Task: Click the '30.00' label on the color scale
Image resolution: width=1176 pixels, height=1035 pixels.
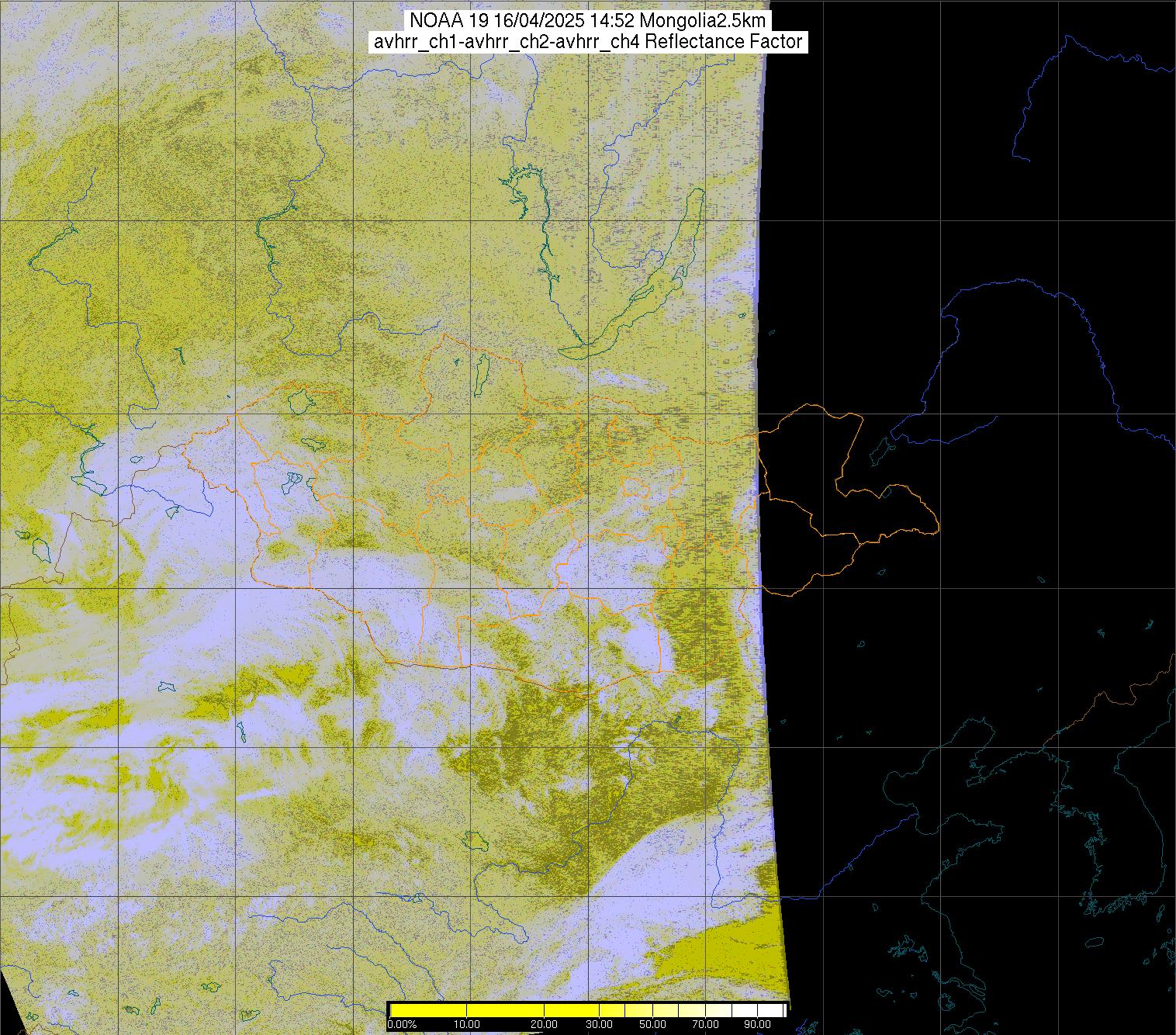Action: coord(599,1024)
